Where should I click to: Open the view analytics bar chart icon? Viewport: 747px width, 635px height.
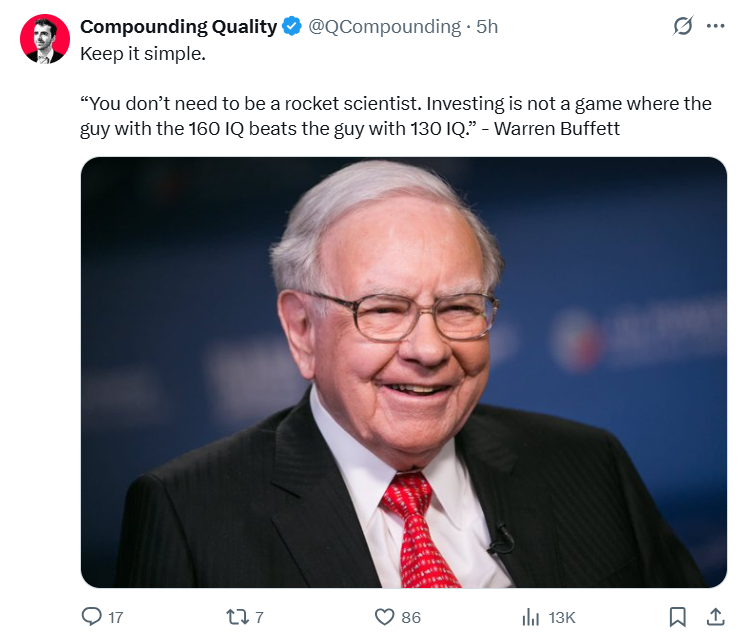point(531,617)
